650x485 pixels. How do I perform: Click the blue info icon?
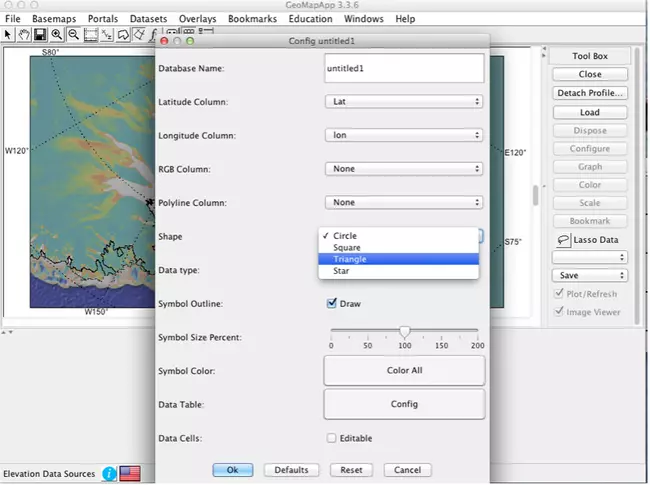tap(109, 473)
